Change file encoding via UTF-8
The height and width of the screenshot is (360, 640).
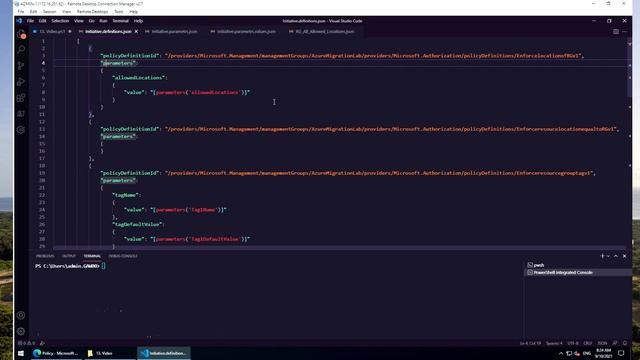coord(573,343)
